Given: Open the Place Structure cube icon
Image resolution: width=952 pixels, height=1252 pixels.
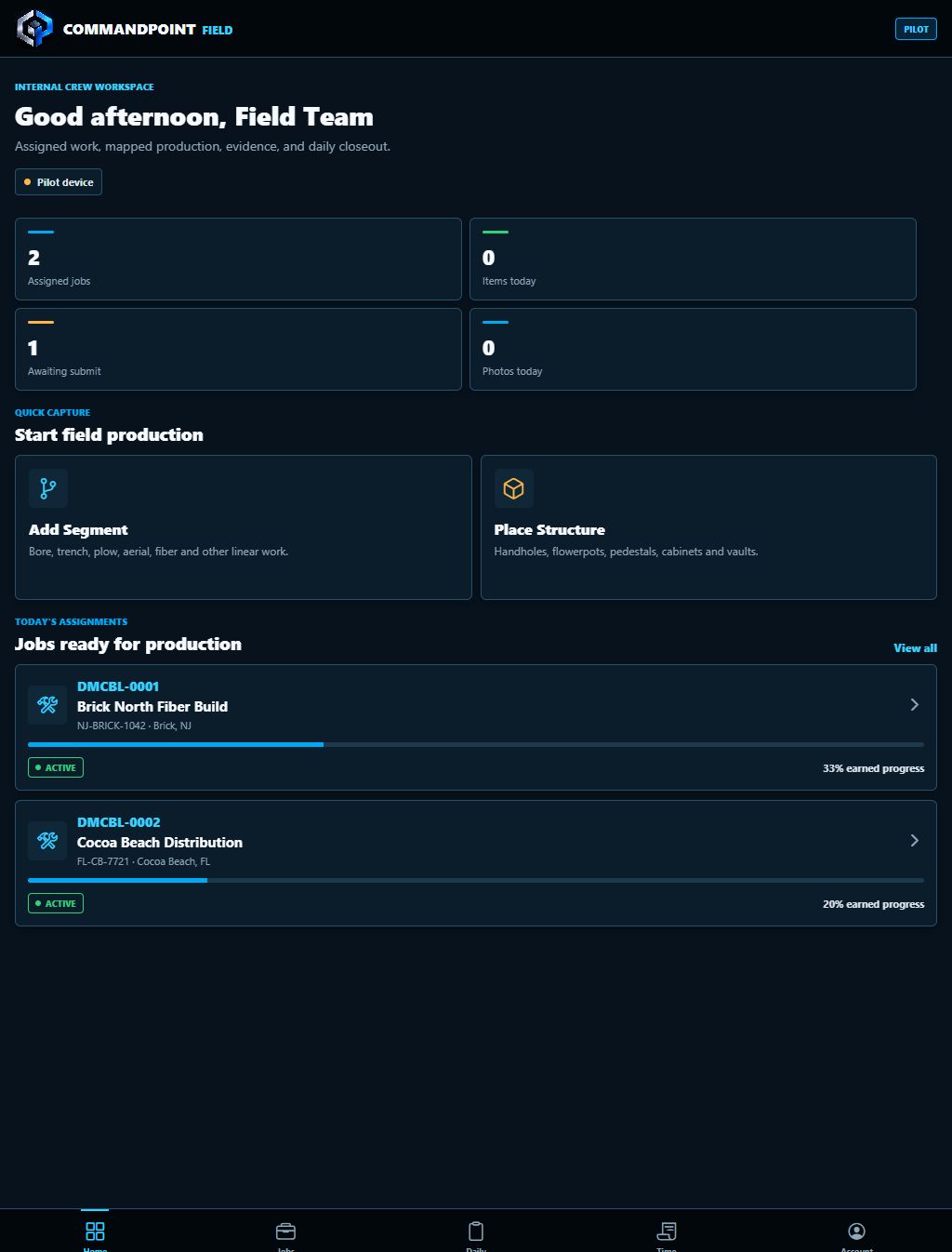Looking at the screenshot, I should click(513, 488).
